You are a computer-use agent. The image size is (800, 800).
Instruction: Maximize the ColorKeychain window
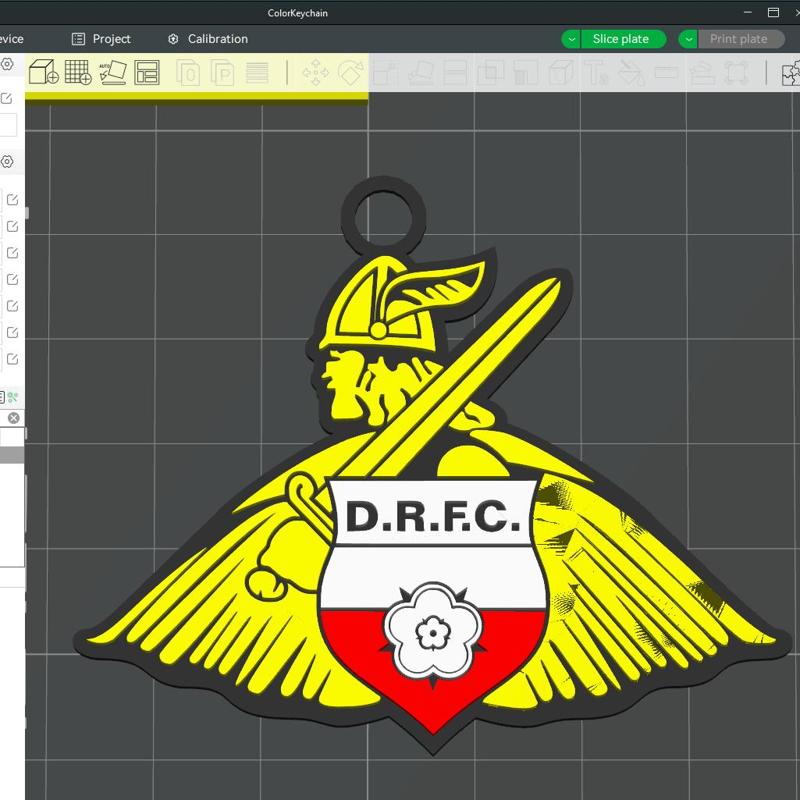click(773, 12)
